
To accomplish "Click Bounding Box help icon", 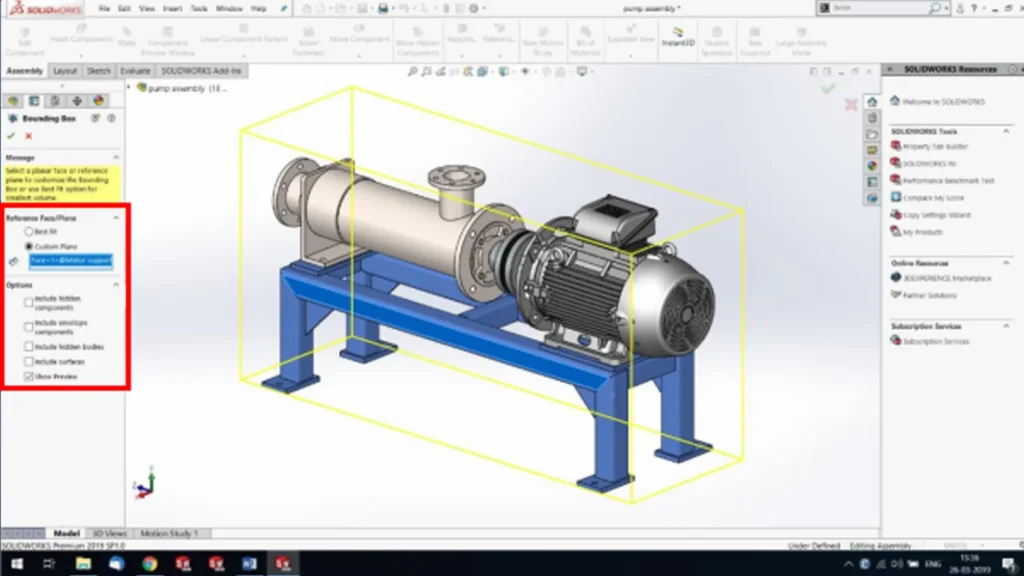I will (111, 118).
